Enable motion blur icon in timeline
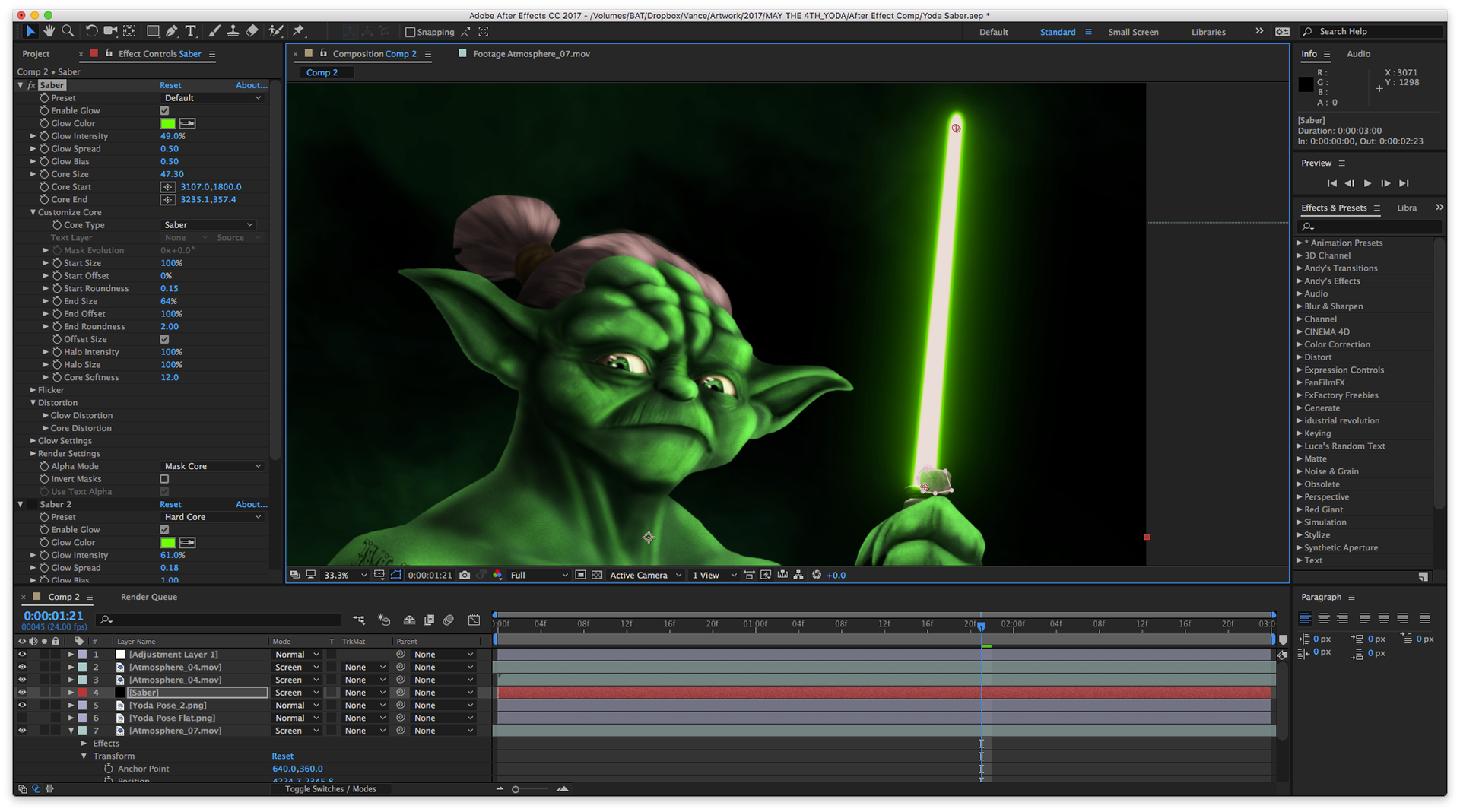Screen dimensions: 1460x812 tap(449, 620)
